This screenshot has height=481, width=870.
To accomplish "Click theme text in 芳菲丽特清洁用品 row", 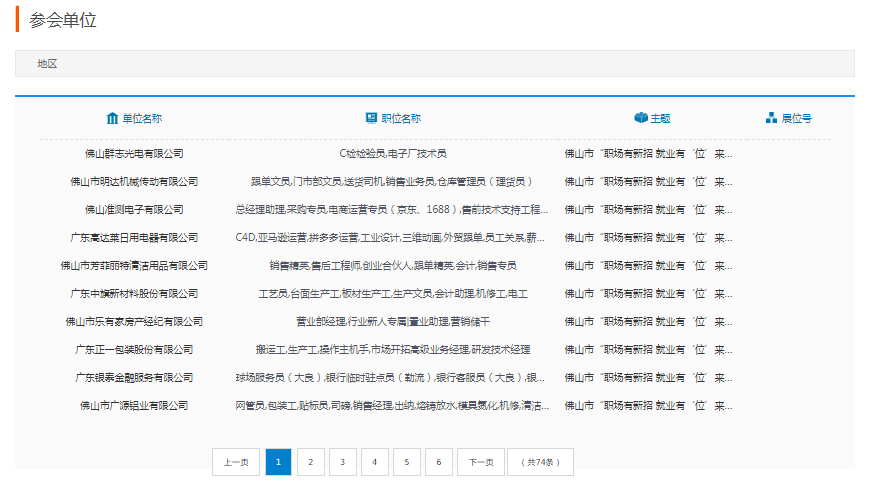I will pyautogui.click(x=648, y=266).
